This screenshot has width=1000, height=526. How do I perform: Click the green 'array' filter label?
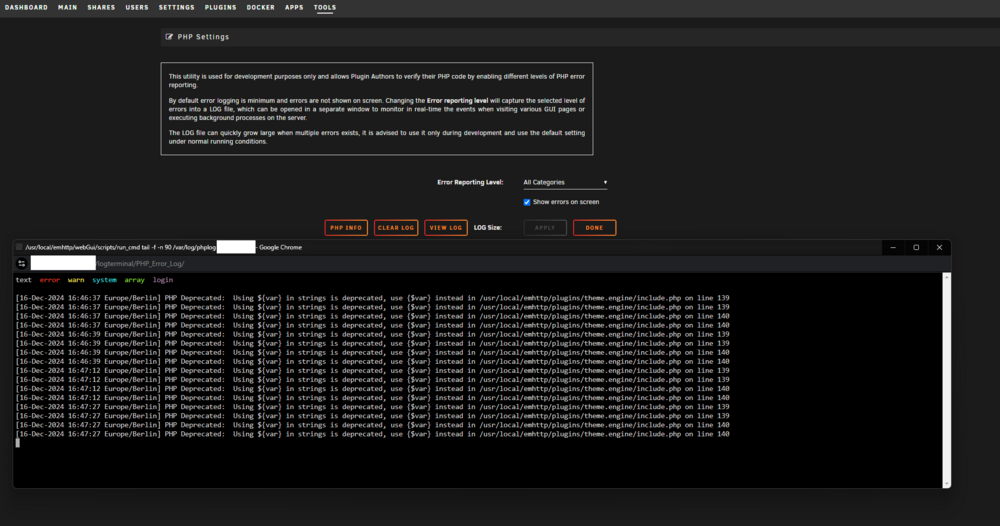[135, 280]
